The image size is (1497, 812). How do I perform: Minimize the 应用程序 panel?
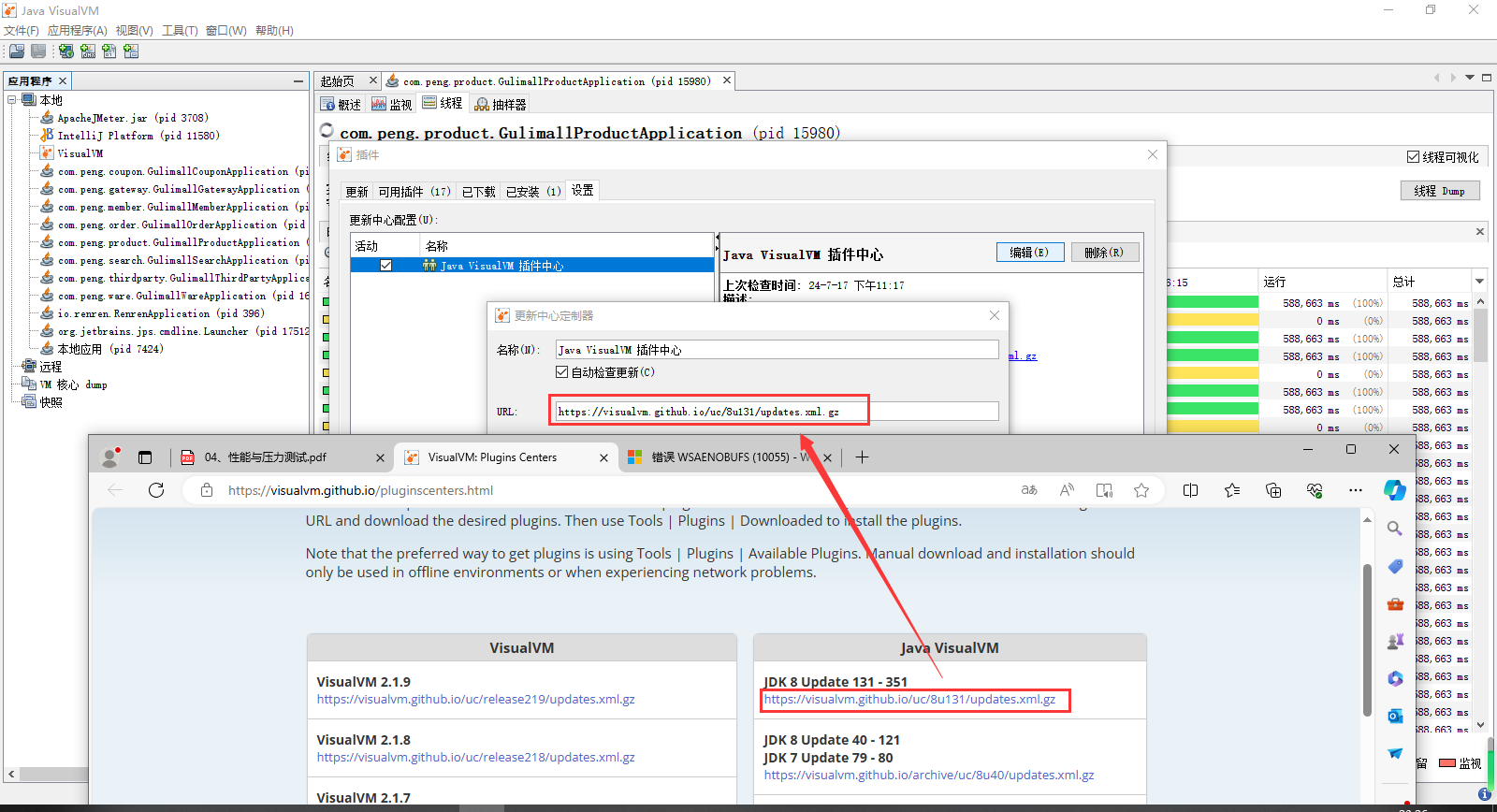[x=298, y=81]
